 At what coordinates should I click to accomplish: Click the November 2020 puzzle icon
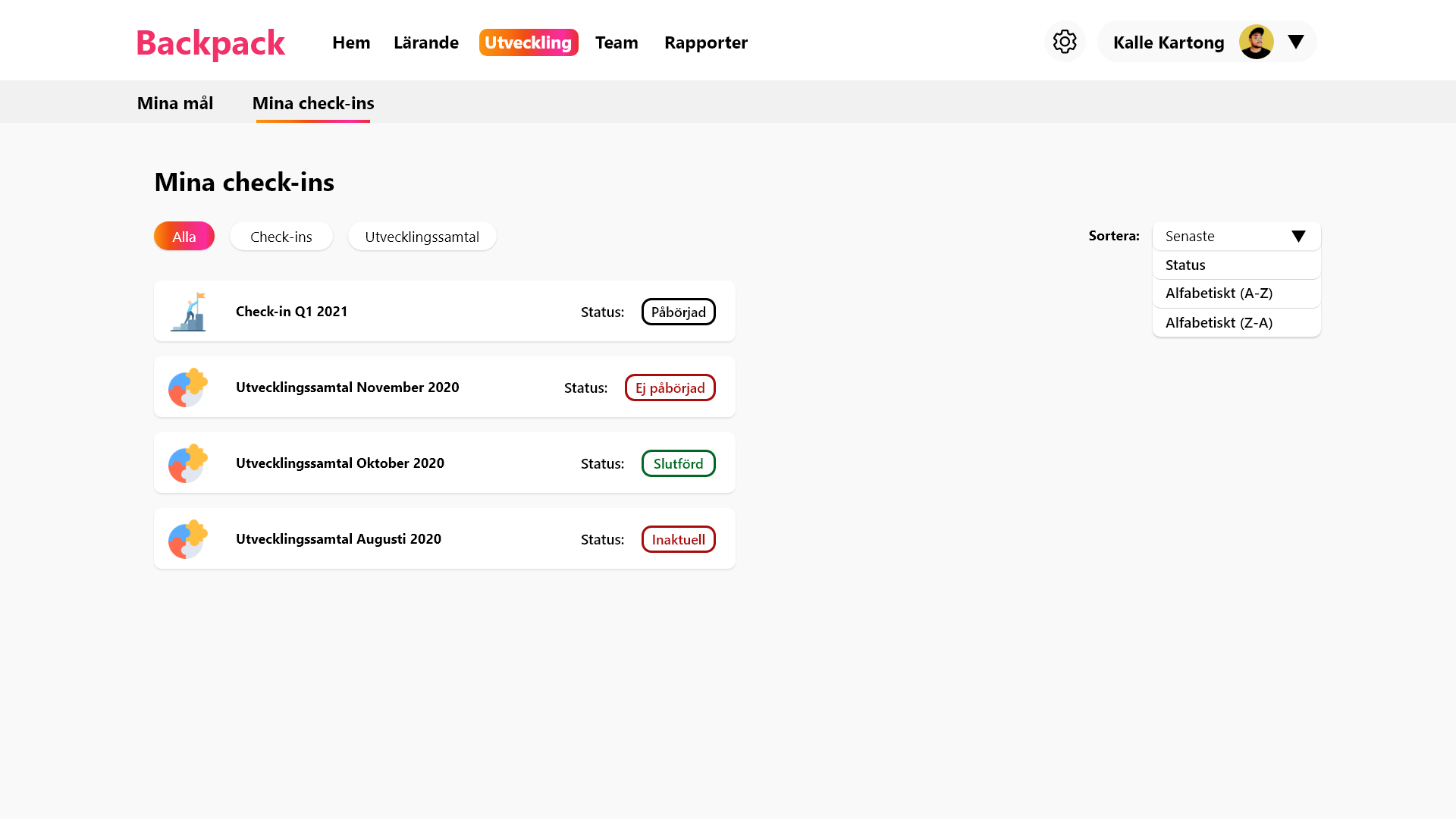pos(187,388)
